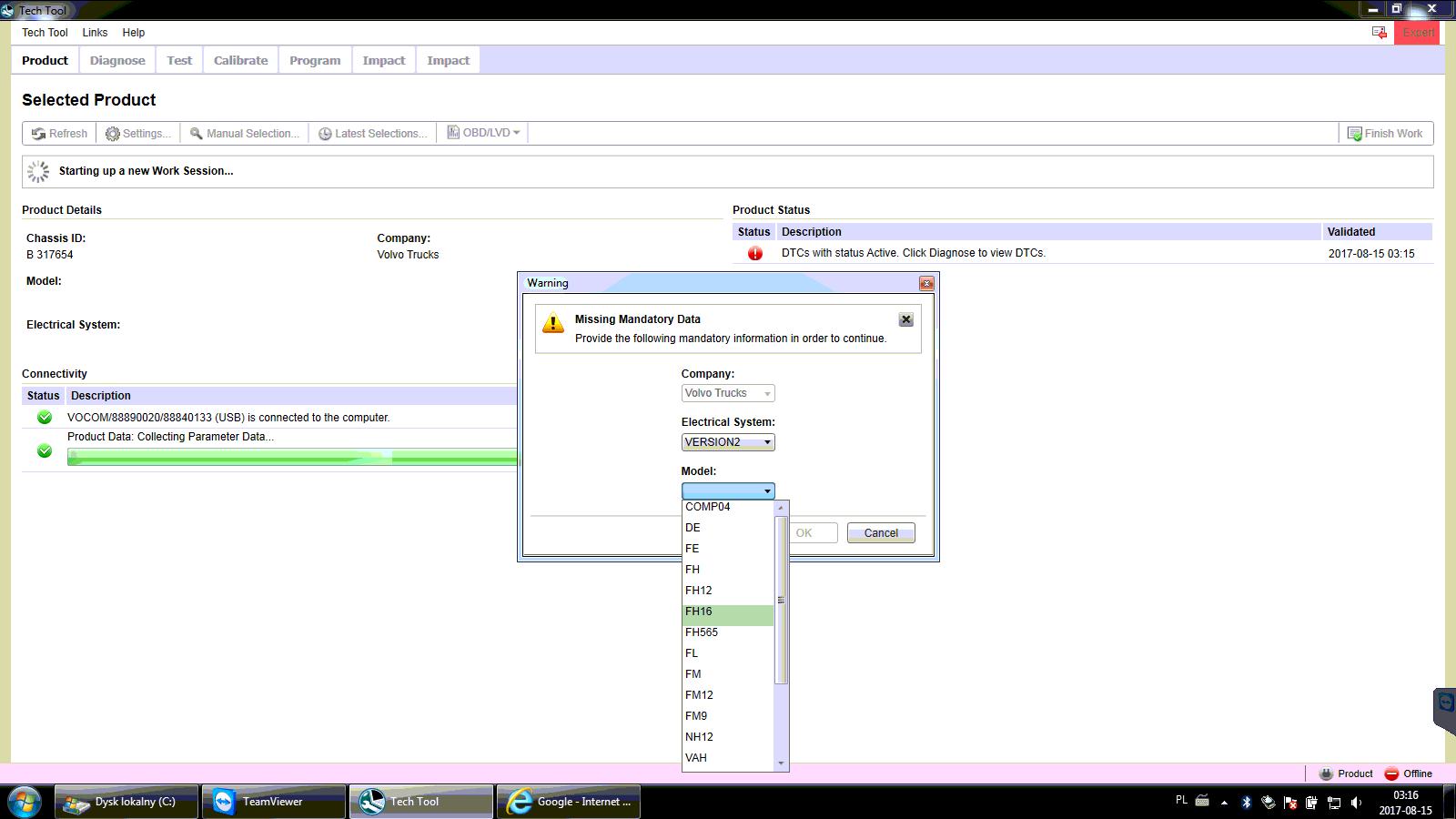This screenshot has height=819, width=1456.
Task: Click model list scrollbar thumb
Action: coord(781,600)
